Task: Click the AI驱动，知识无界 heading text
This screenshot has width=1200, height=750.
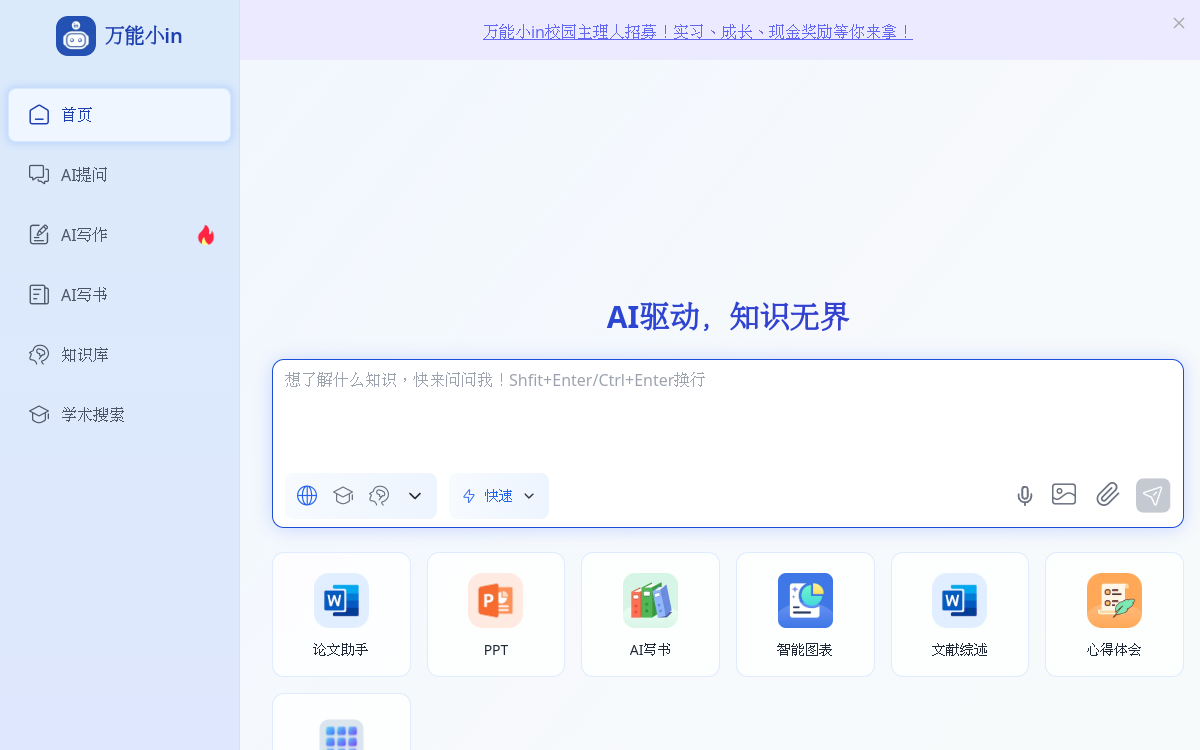Action: click(728, 317)
